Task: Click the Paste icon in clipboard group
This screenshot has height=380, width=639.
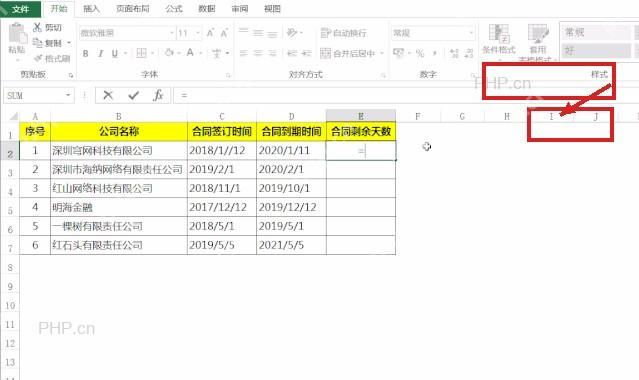Action: point(17,33)
